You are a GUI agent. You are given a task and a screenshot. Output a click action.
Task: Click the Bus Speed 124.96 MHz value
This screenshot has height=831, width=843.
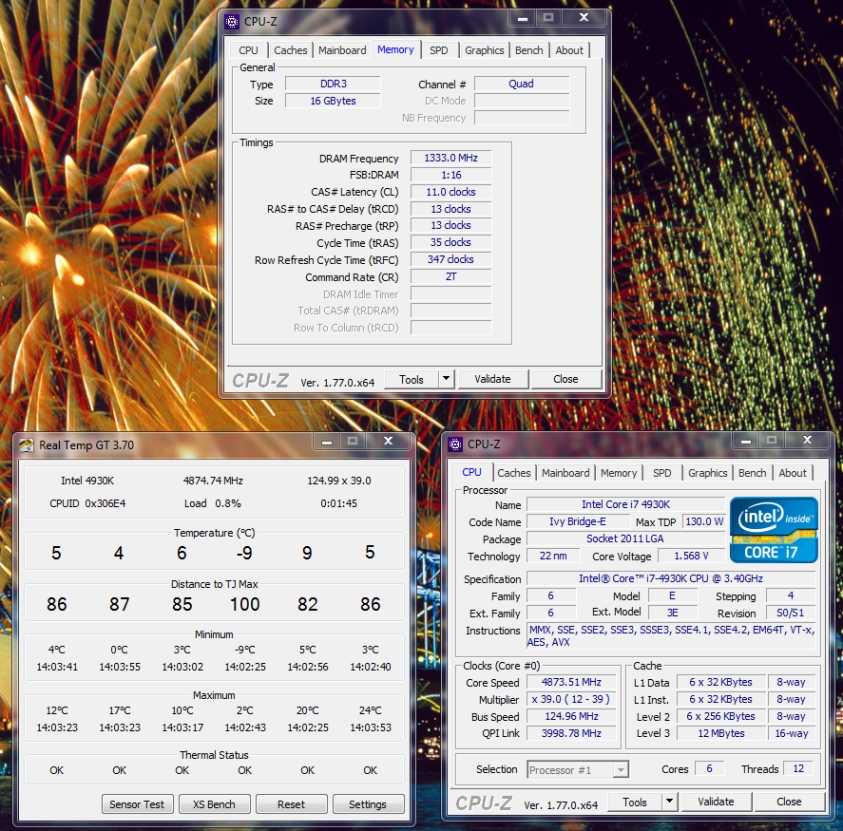571,717
